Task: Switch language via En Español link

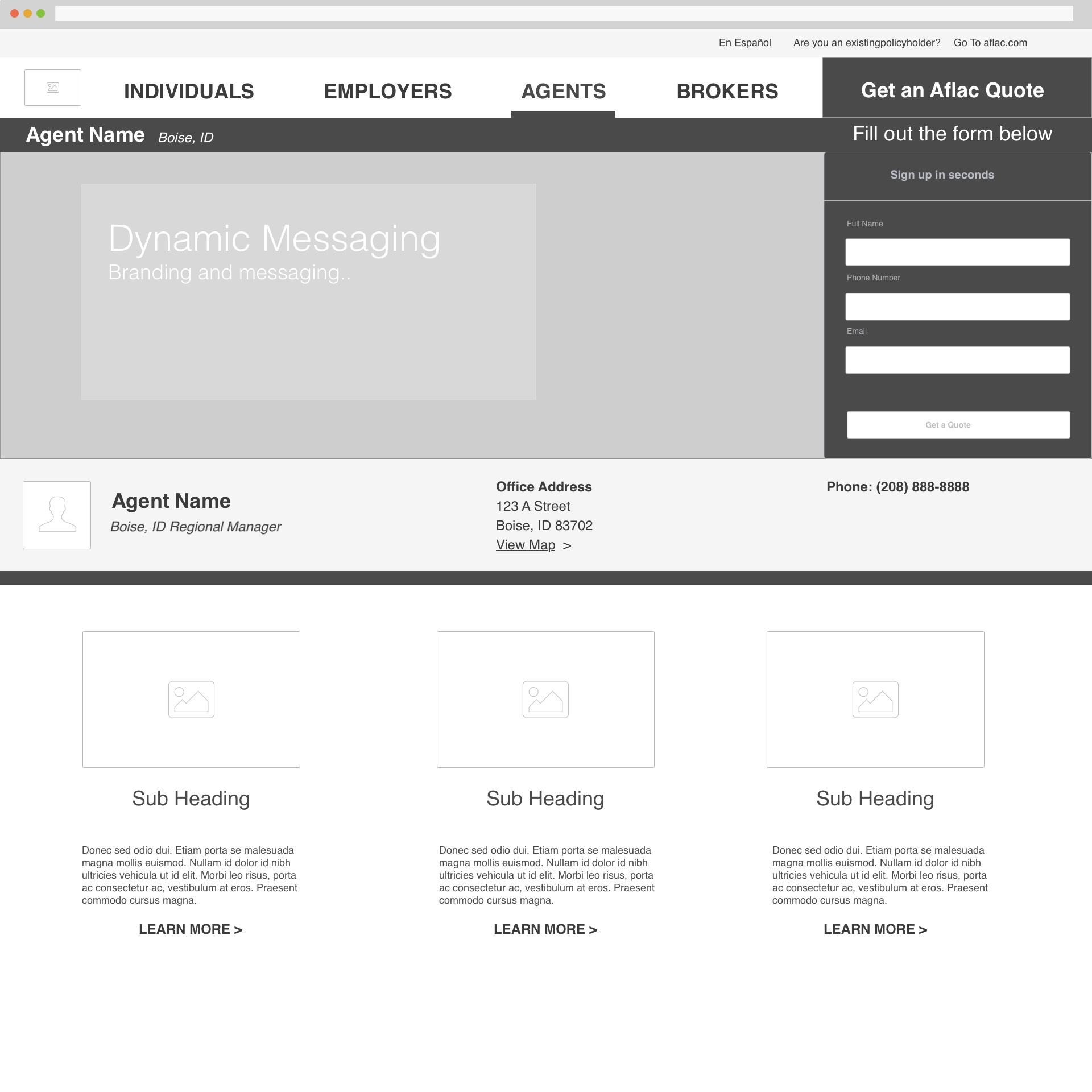Action: 744,43
